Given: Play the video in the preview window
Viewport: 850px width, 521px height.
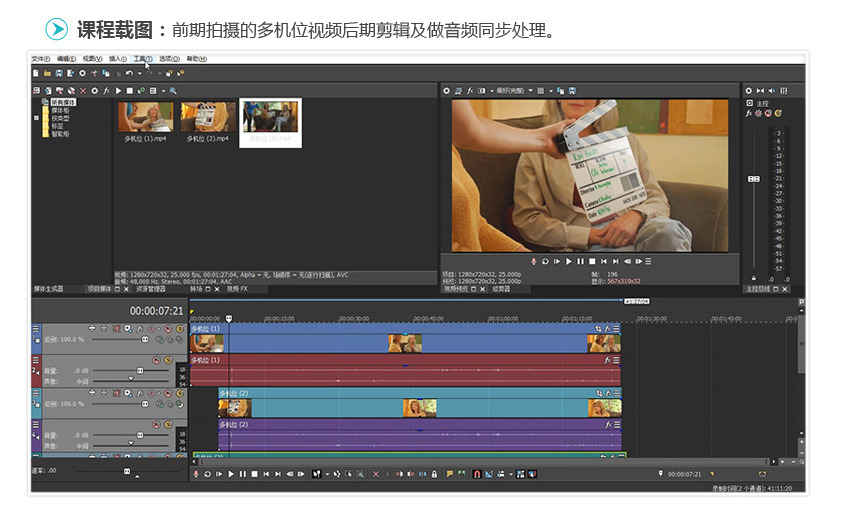Looking at the screenshot, I should point(569,261).
